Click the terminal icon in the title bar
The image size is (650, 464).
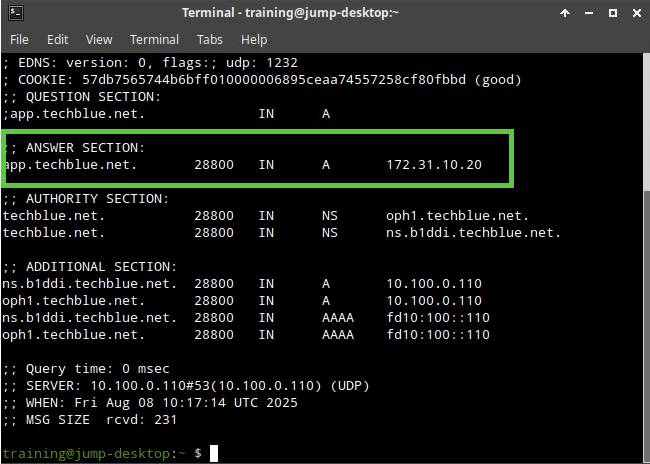(16, 13)
